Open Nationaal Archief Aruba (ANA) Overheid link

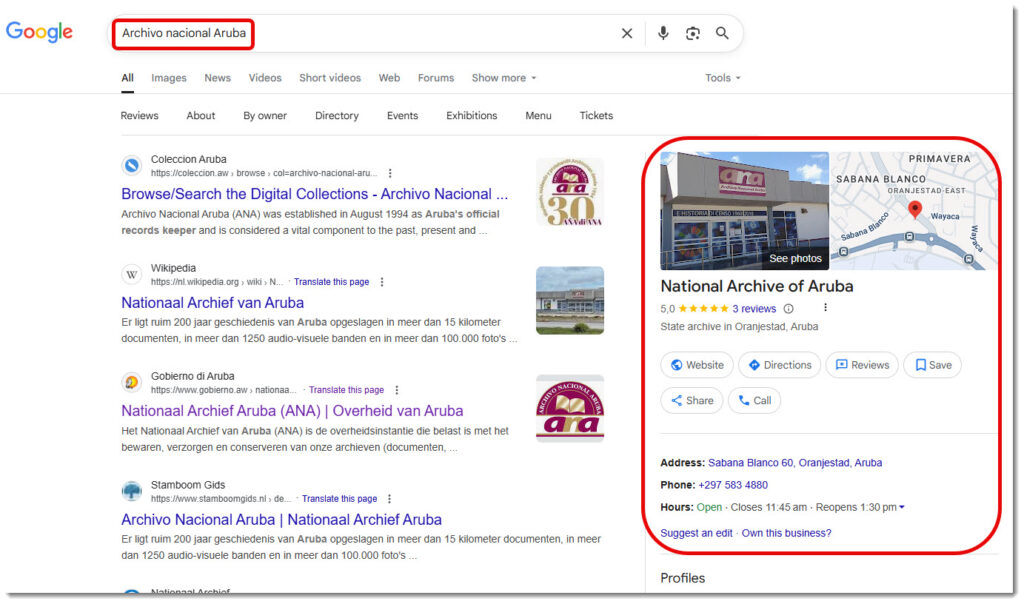coord(292,411)
